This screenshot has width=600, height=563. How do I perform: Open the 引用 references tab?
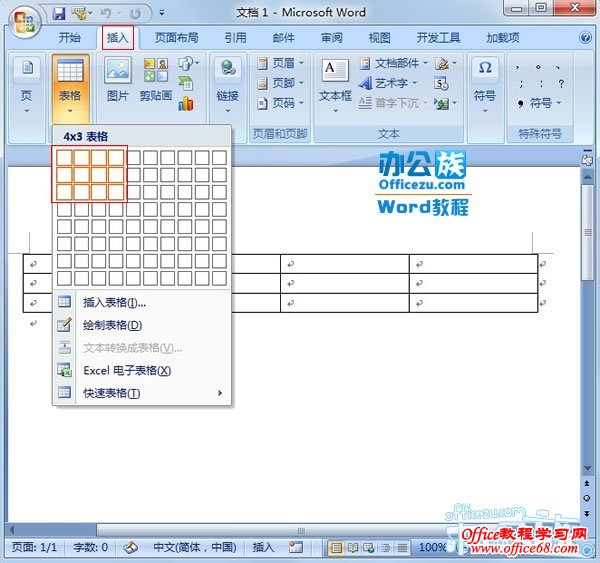(235, 38)
